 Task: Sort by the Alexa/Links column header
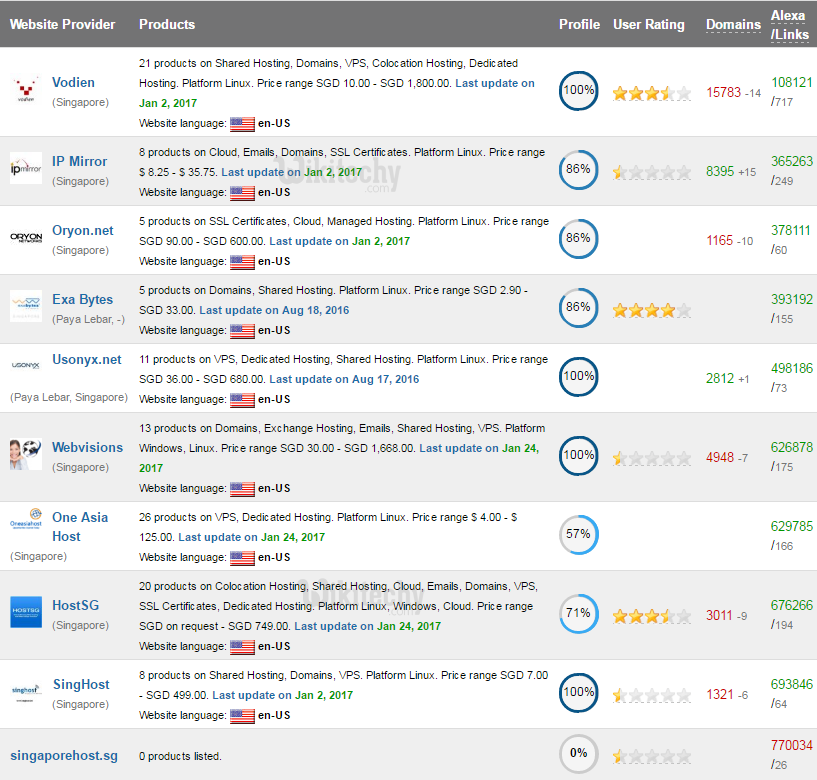(789, 24)
